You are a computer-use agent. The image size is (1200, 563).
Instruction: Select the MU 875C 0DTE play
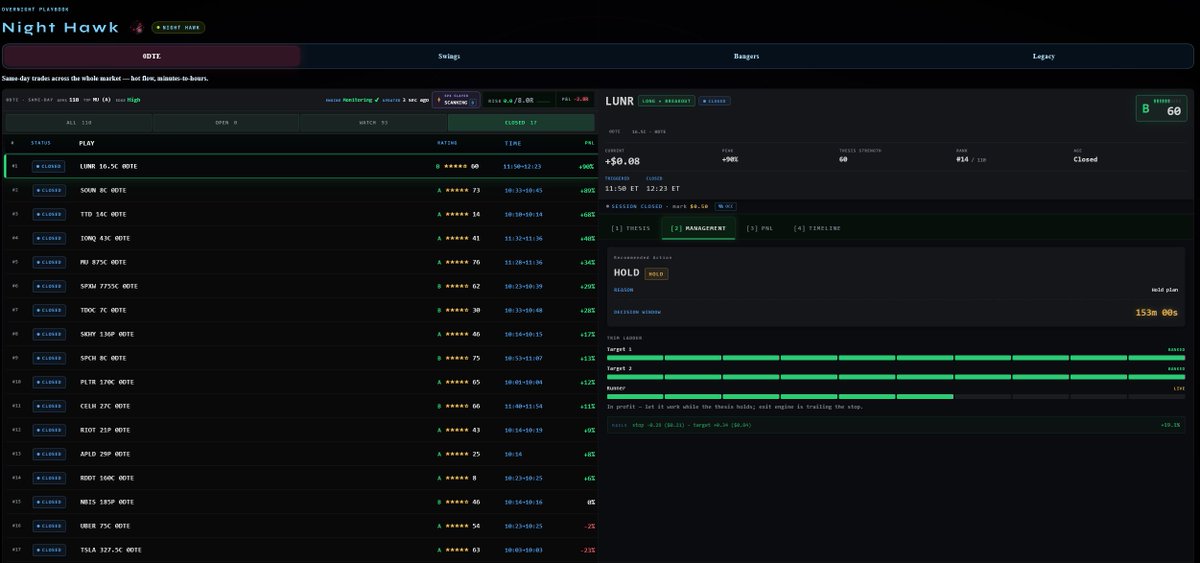300,262
